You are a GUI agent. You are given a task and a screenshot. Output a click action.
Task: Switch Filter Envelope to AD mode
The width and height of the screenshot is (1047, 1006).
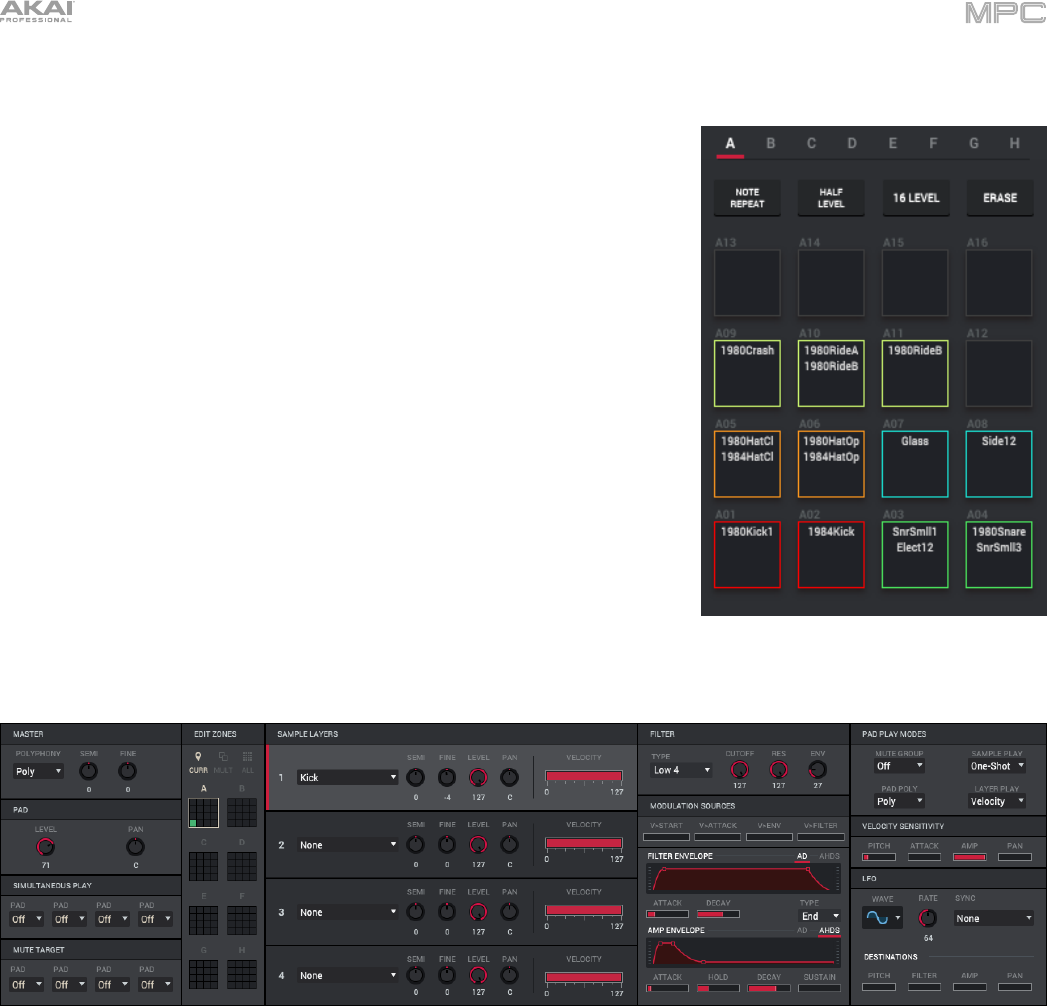(x=802, y=856)
